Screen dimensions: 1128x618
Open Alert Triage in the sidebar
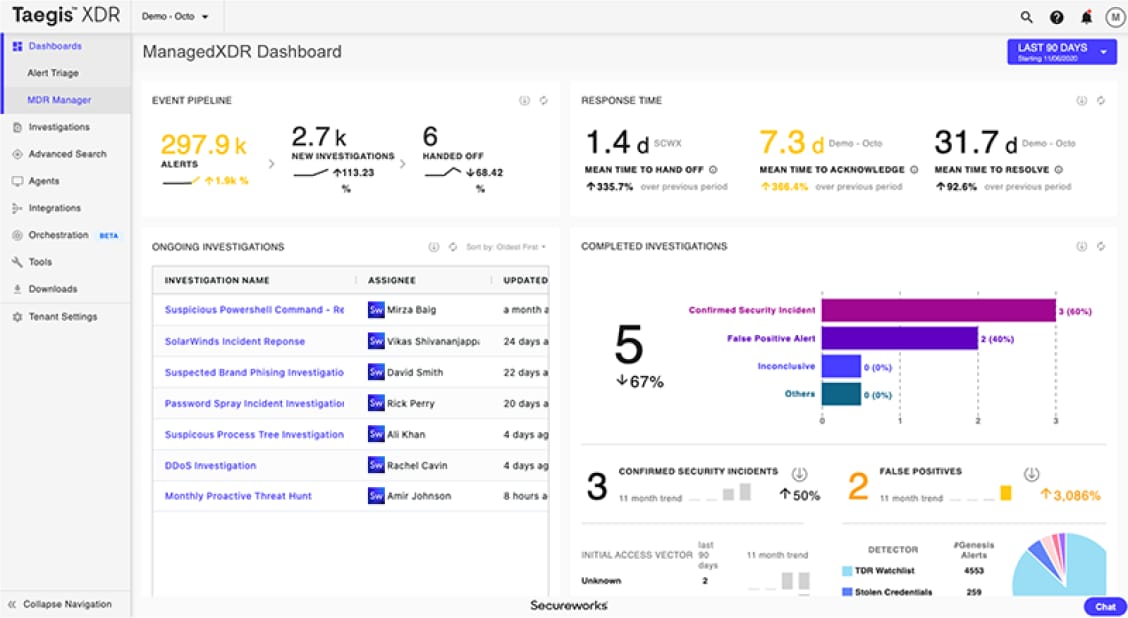[x=53, y=73]
